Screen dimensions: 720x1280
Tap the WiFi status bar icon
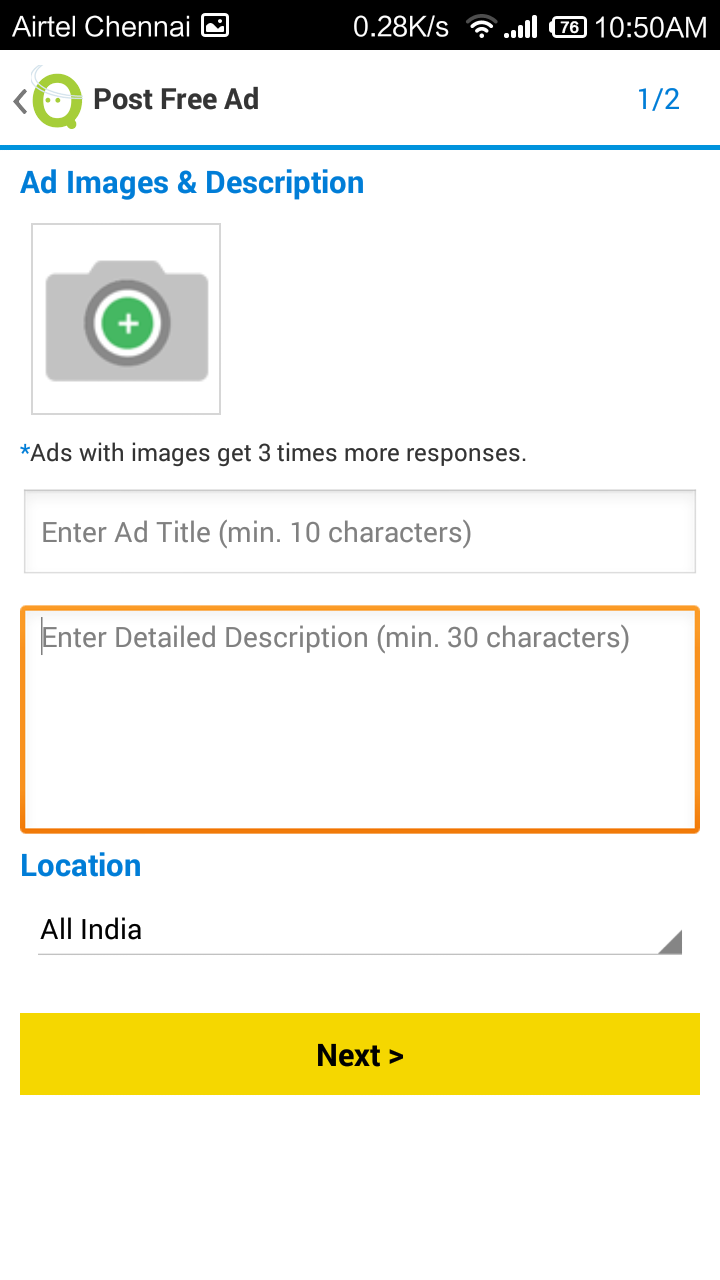482,26
